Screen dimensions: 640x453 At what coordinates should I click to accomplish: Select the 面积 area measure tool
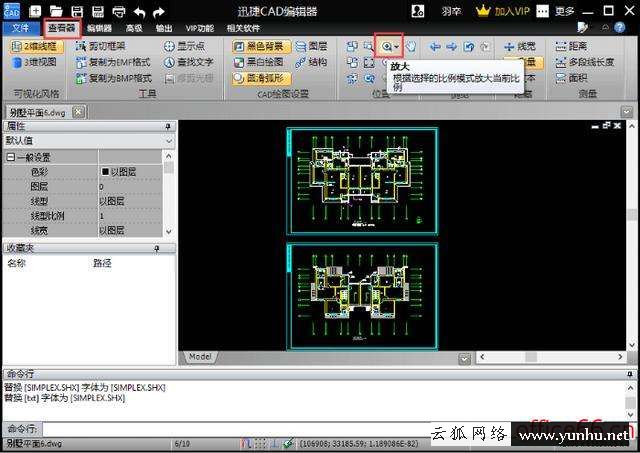[571, 78]
